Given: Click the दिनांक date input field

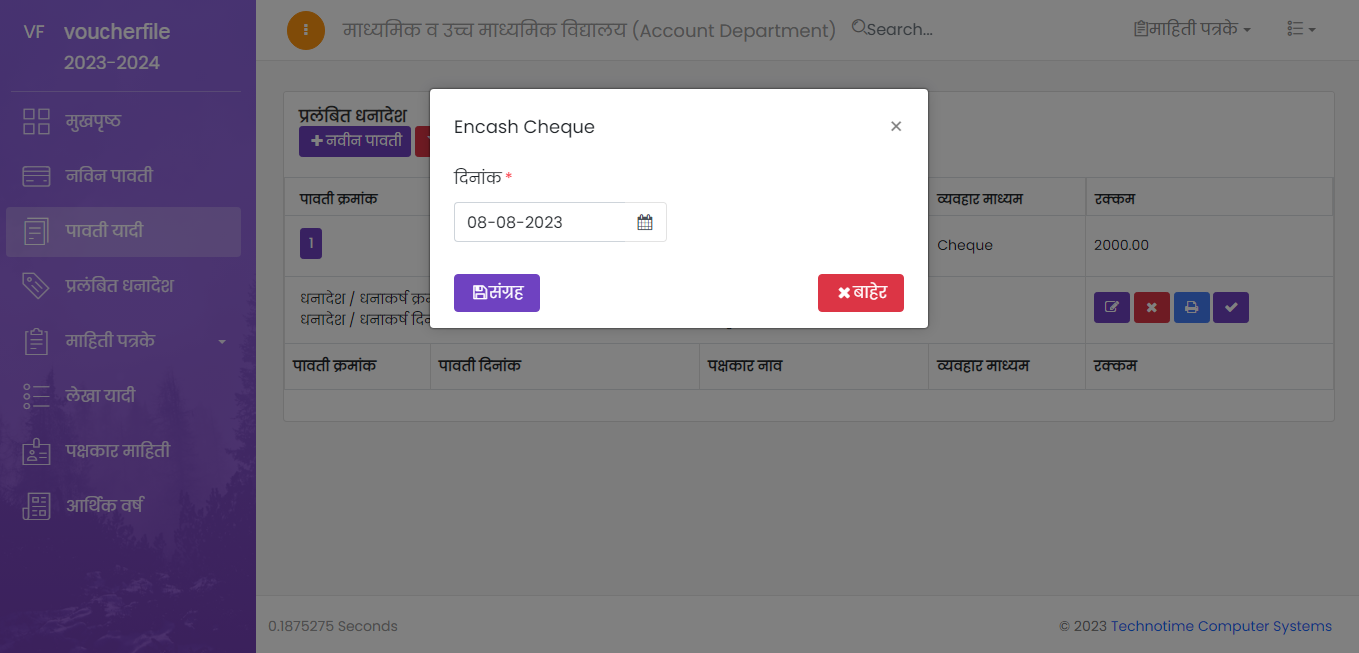Looking at the screenshot, I should [540, 222].
